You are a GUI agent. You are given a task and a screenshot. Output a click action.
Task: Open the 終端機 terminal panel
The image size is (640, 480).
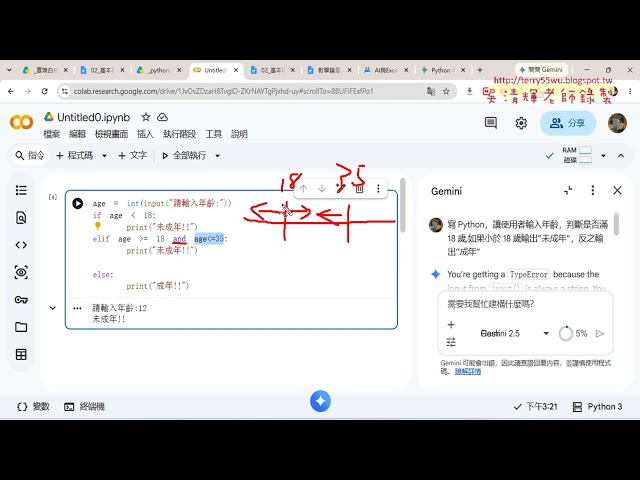pos(84,407)
